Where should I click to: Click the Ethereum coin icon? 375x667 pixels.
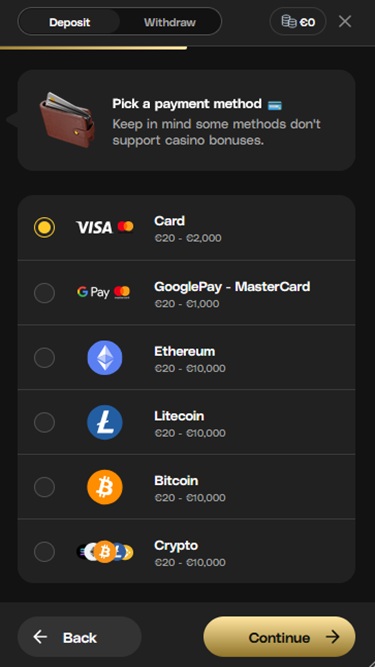click(105, 357)
